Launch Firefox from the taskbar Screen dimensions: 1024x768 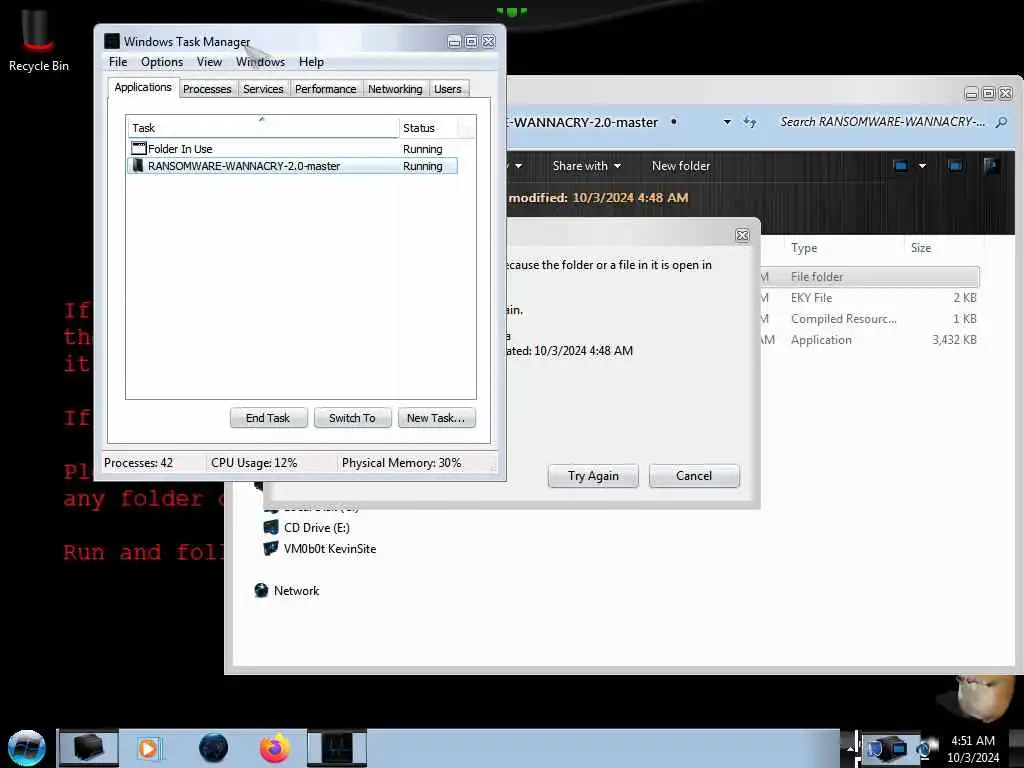[x=275, y=748]
